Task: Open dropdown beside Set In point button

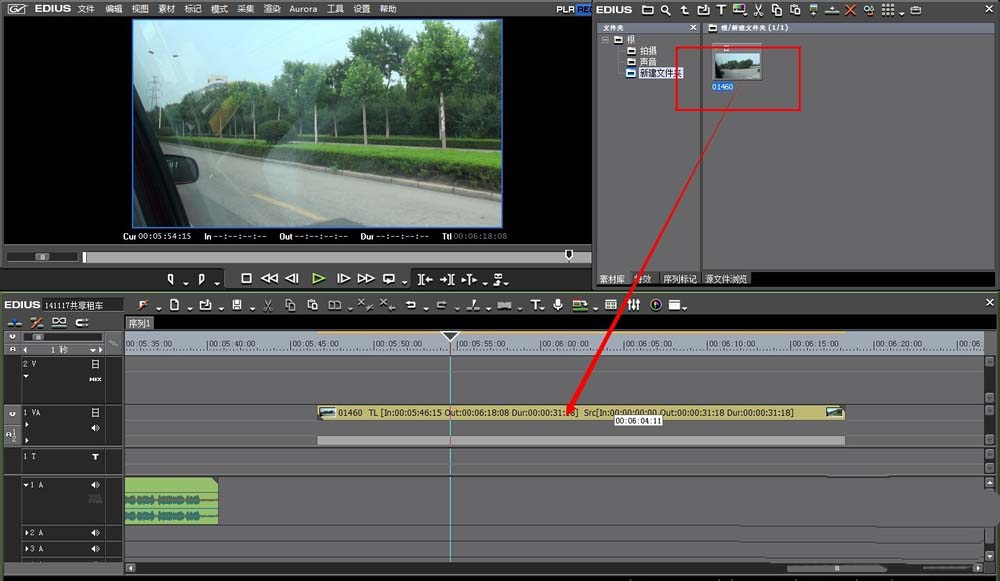Action: 186,283
